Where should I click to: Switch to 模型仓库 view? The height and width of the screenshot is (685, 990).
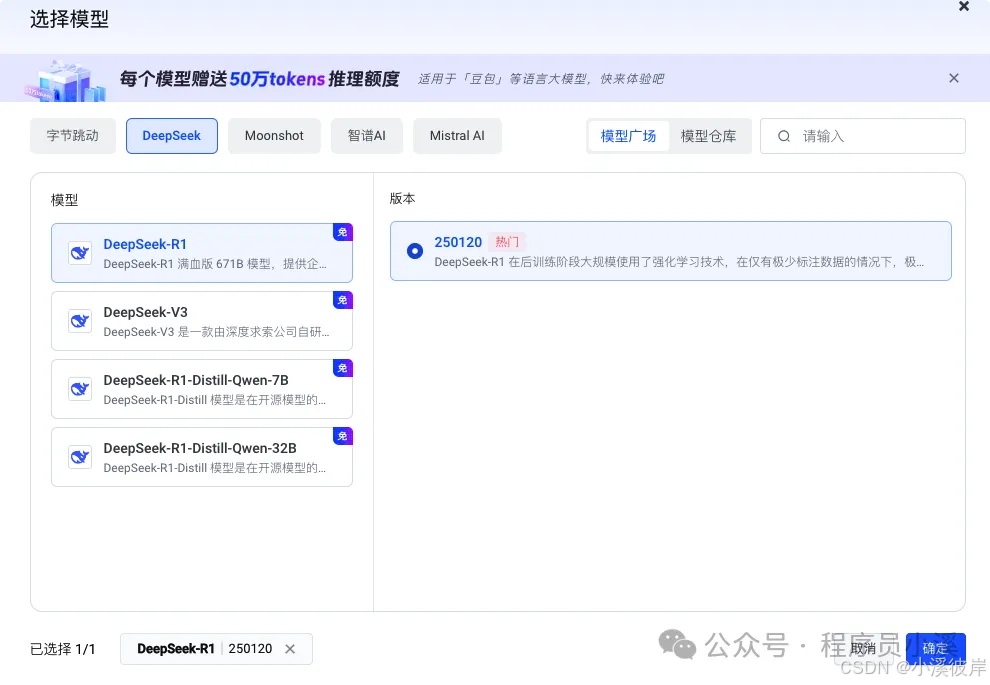pos(708,136)
